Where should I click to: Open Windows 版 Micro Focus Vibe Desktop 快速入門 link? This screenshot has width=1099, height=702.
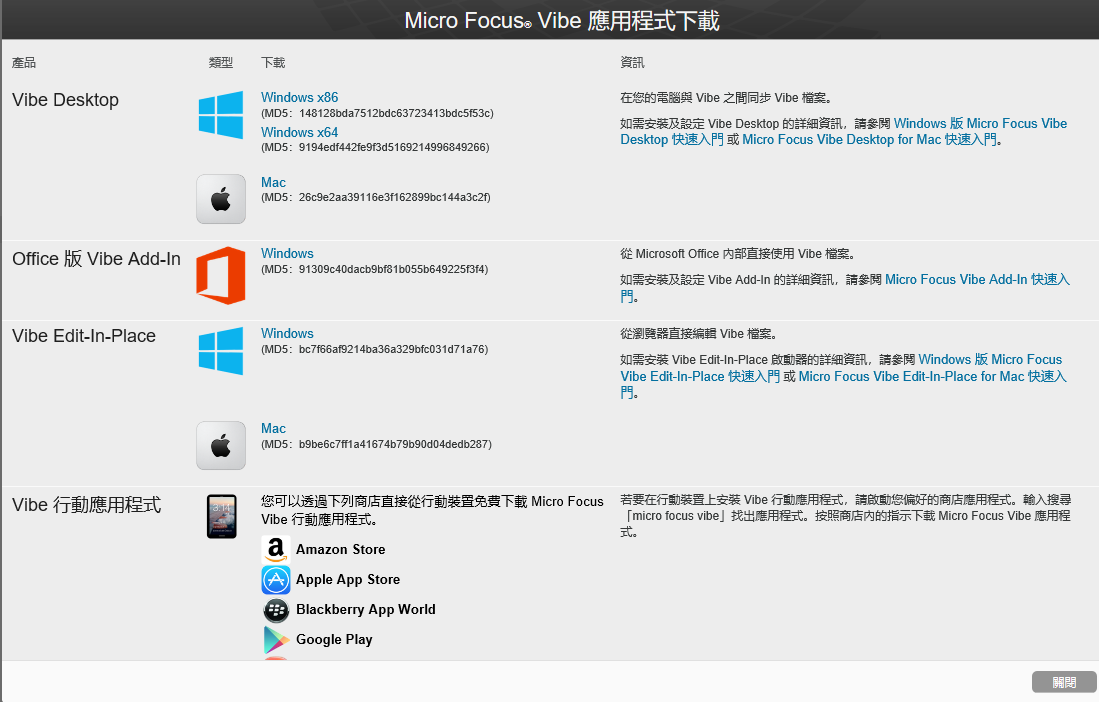coord(980,123)
